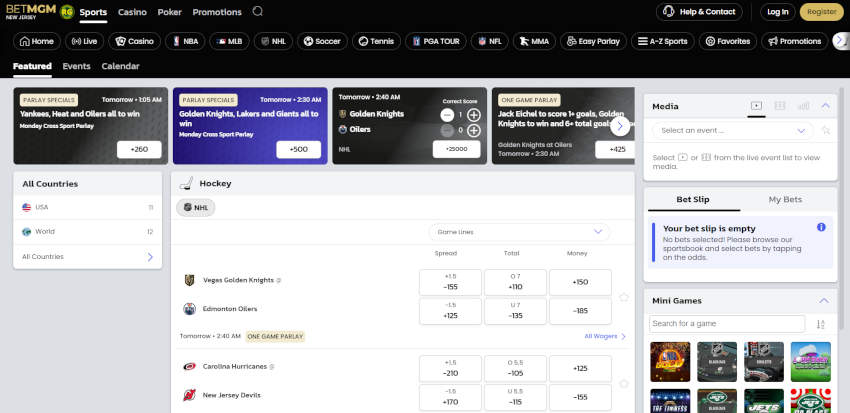Select USA in All Countries

87,207
